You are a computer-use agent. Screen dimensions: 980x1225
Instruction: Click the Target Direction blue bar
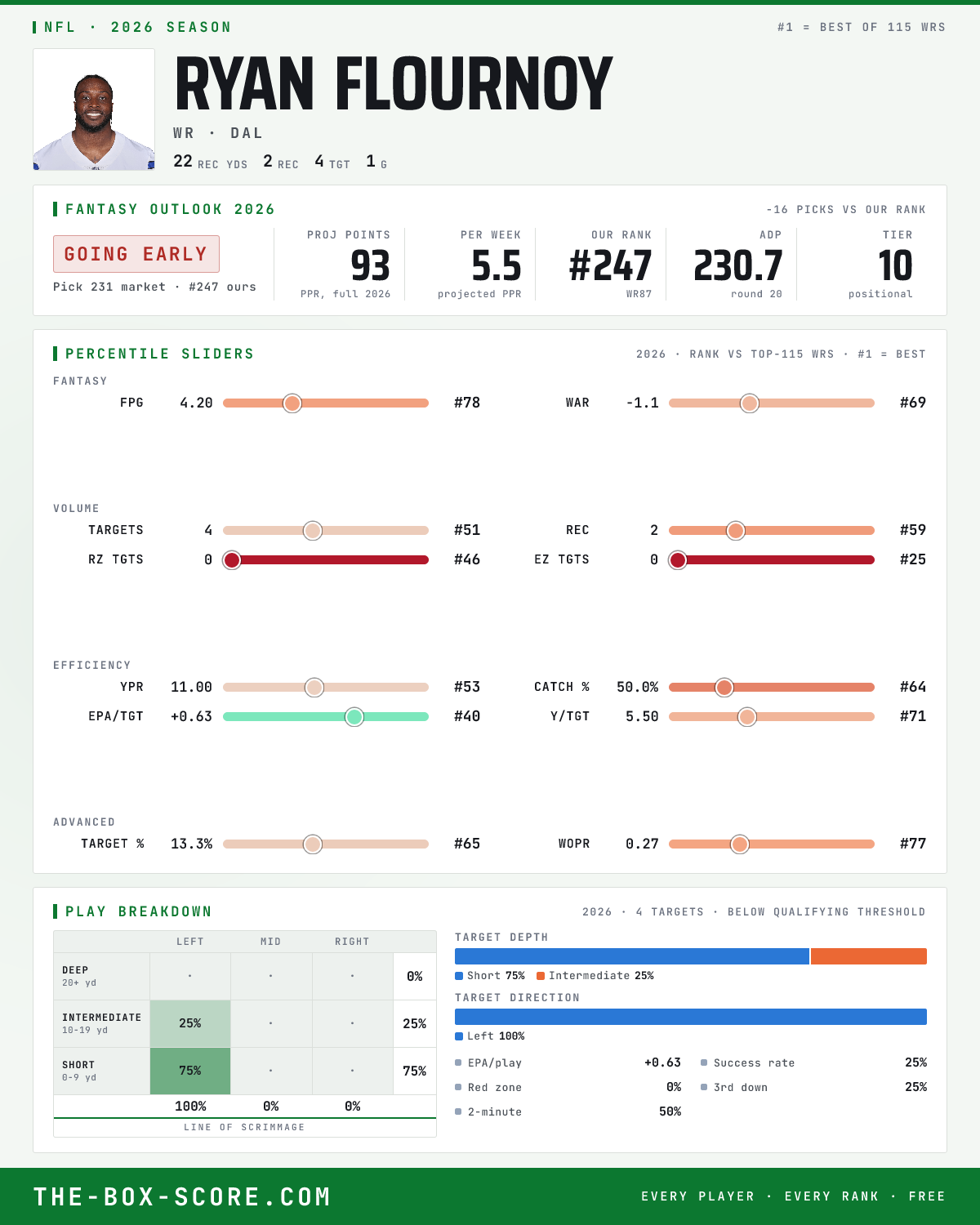point(691,1017)
